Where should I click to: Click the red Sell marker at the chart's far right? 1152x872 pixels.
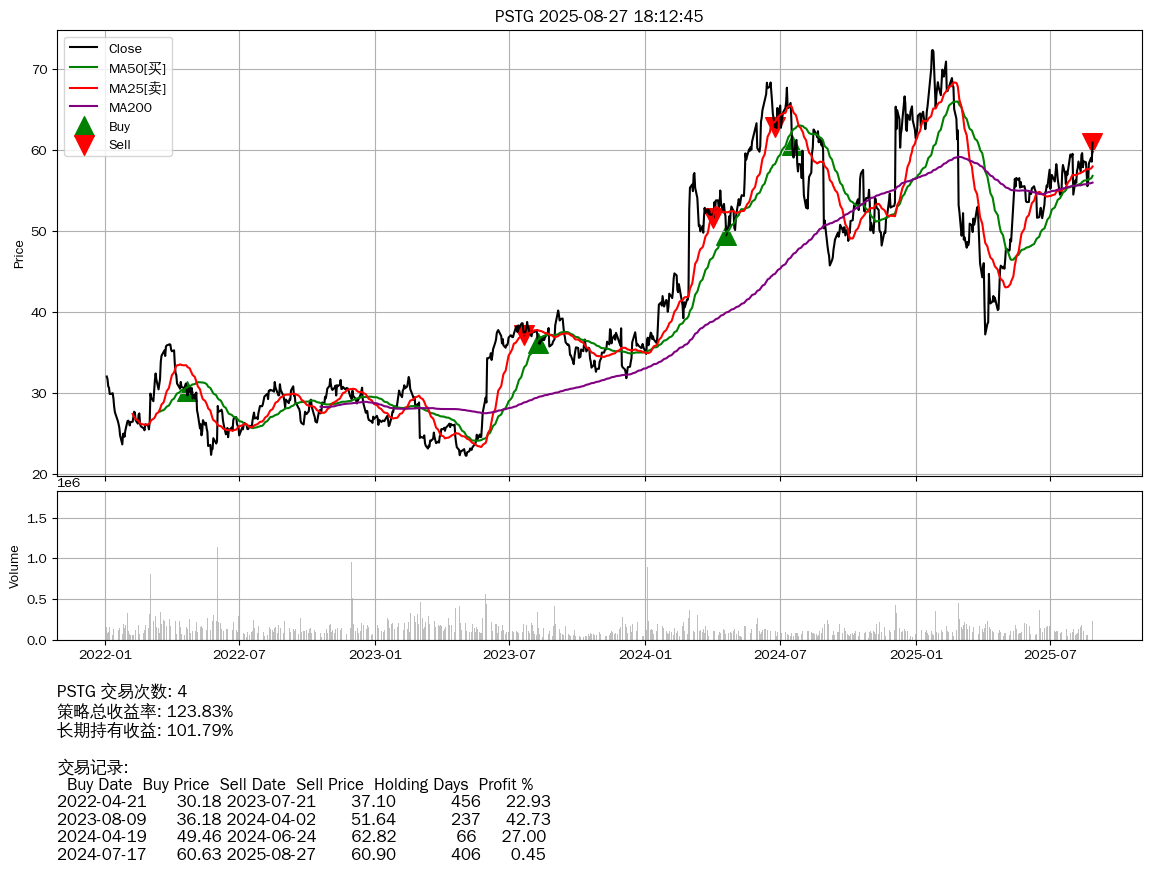1092,142
